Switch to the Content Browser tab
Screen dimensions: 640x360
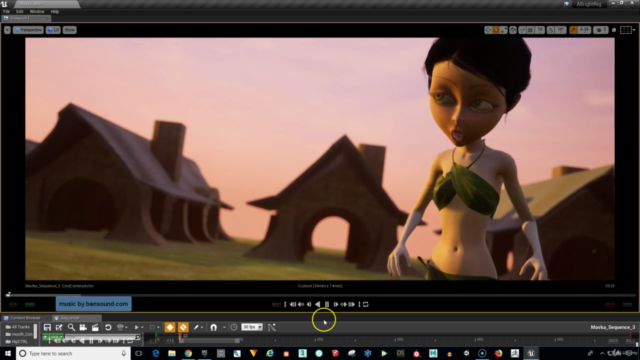(25, 318)
